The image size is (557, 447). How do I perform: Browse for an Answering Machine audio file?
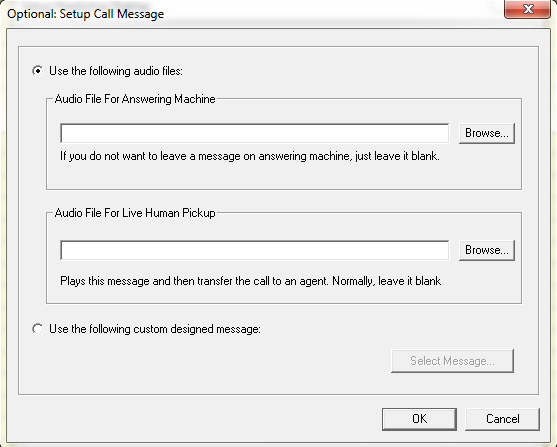[487, 133]
